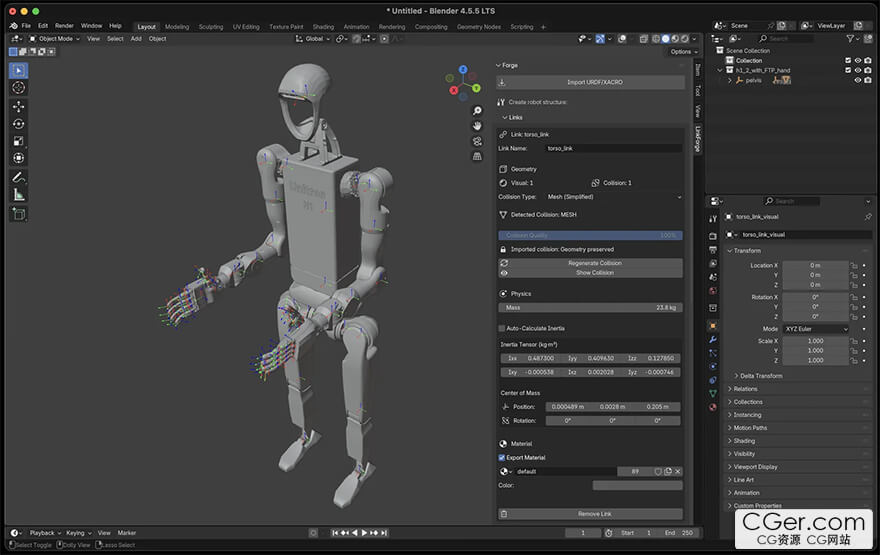
Task: Select the Scale tool
Action: (x=18, y=141)
